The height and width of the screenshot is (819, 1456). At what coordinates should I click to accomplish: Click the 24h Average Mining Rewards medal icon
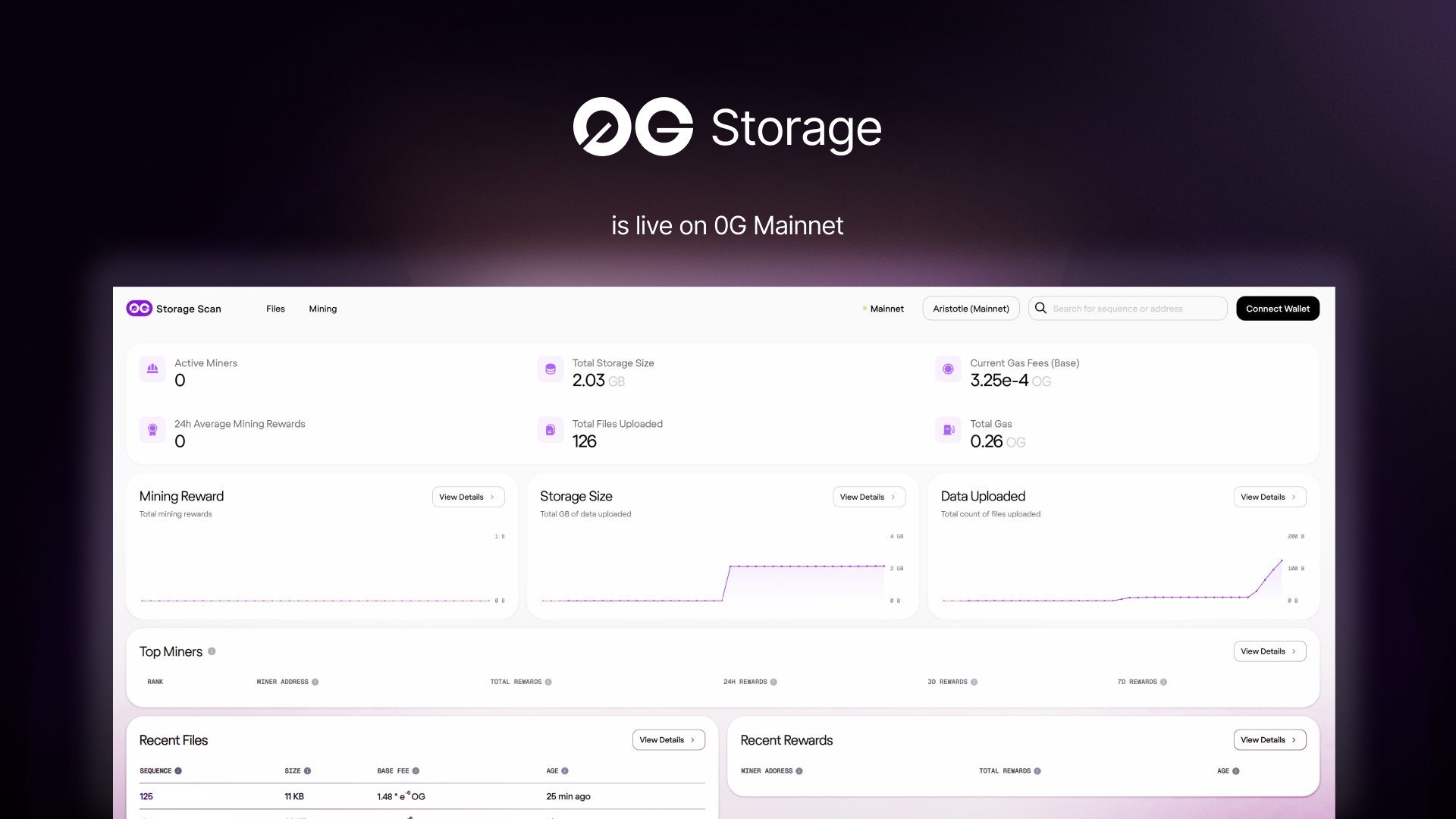tap(152, 429)
